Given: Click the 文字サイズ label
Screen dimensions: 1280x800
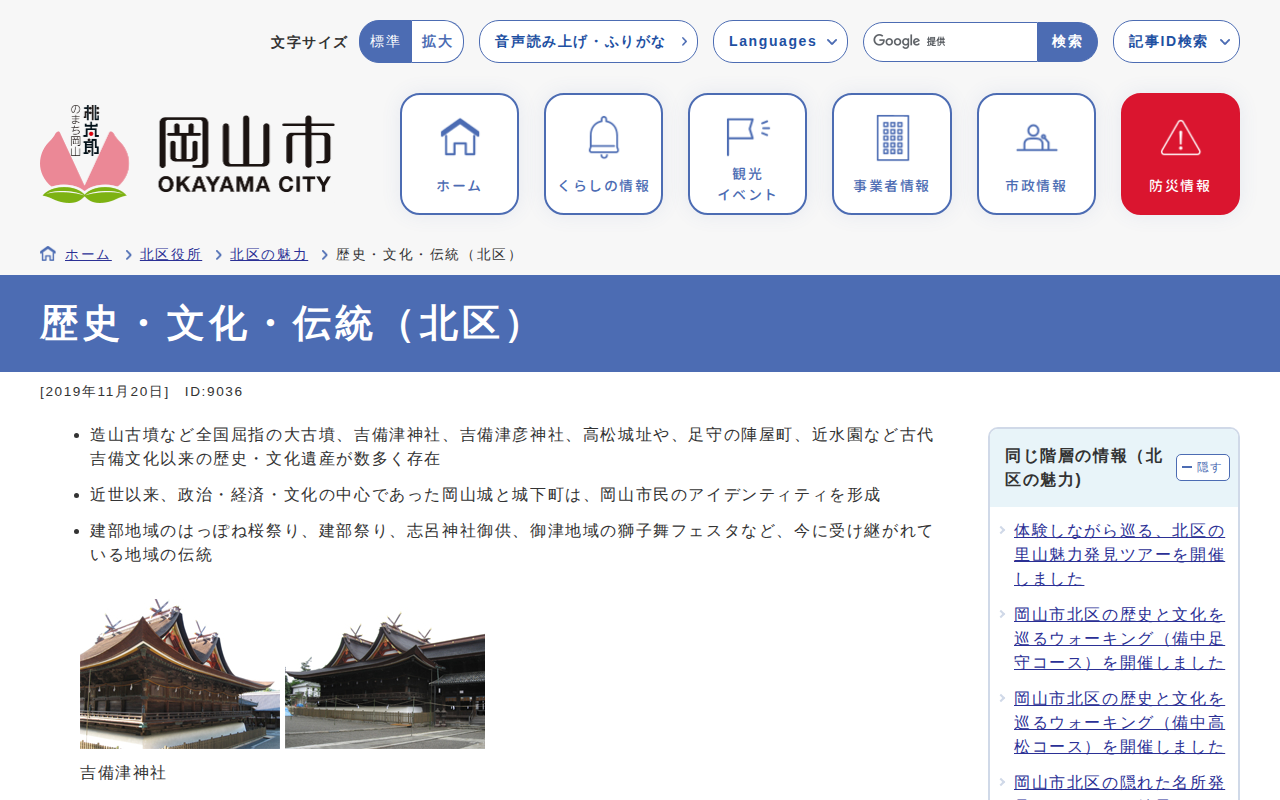Looking at the screenshot, I should pyautogui.click(x=309, y=42).
